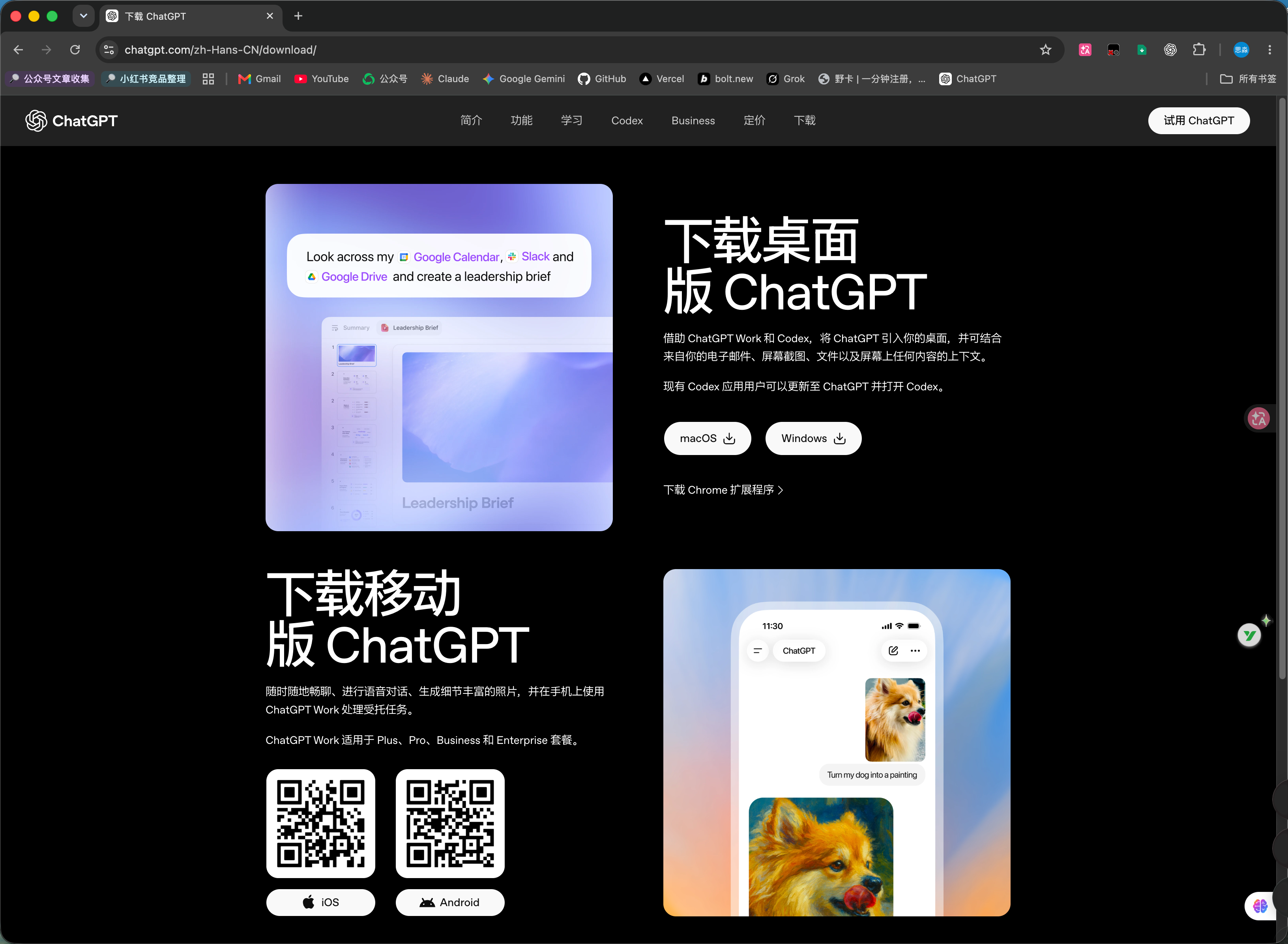Click the Leadership Brief desktop preview image
This screenshot has height=944, width=1288.
439,357
